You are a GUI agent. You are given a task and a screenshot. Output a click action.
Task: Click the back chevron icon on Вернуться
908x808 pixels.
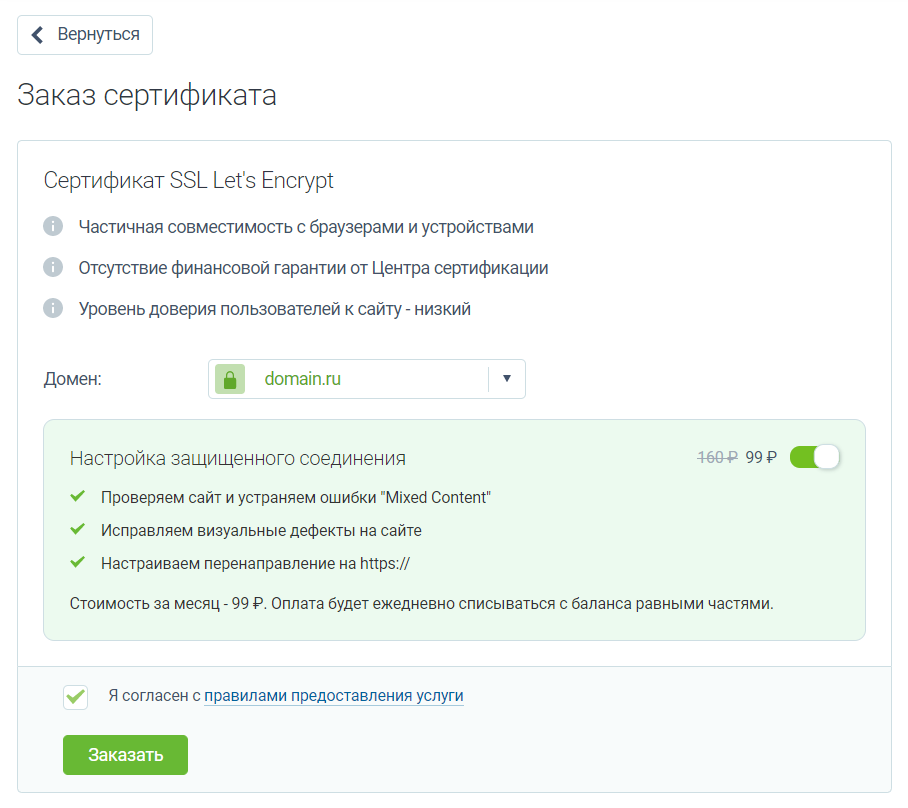click(x=38, y=35)
